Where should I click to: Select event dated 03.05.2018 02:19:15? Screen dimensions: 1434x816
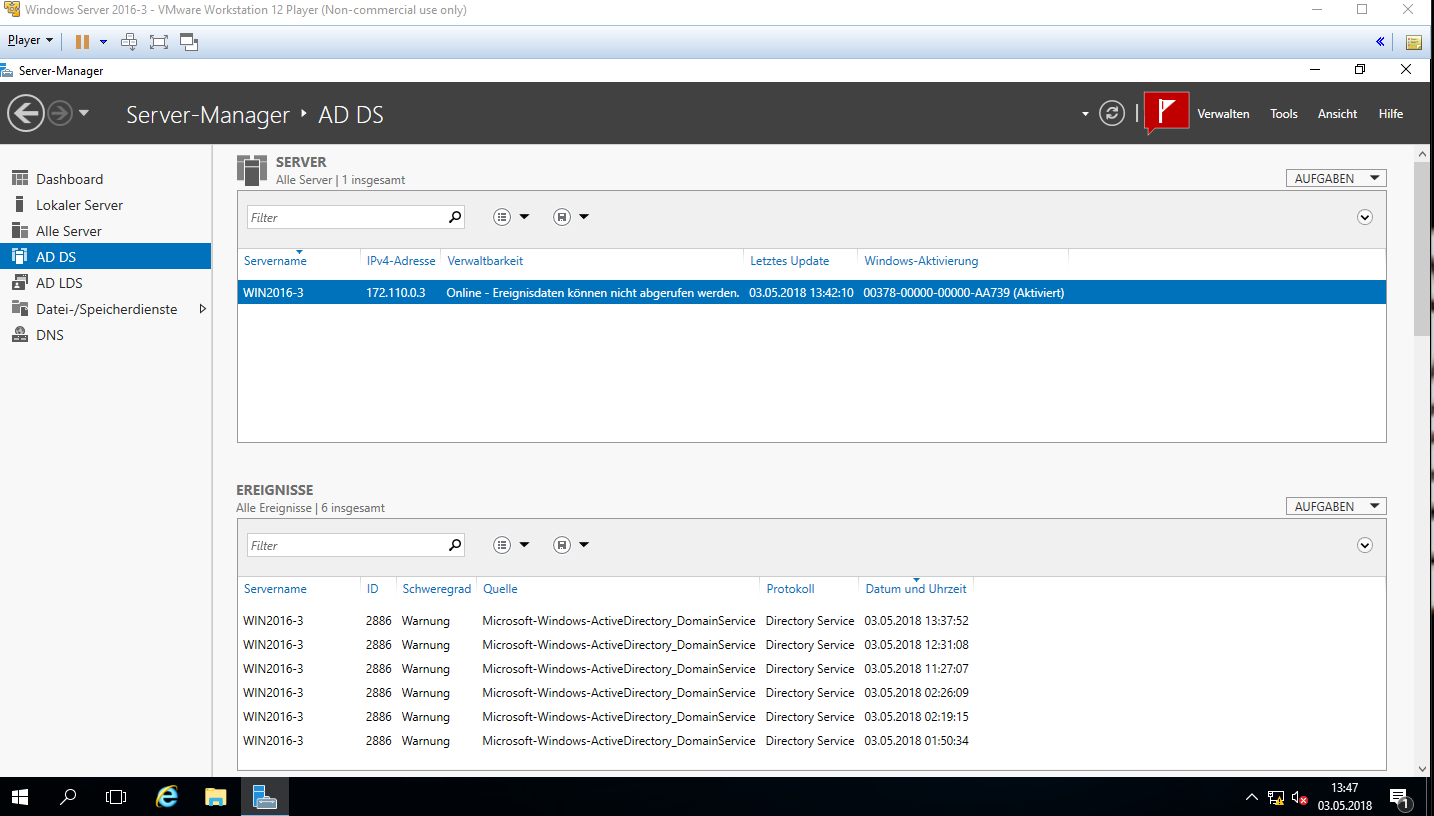click(x=811, y=717)
